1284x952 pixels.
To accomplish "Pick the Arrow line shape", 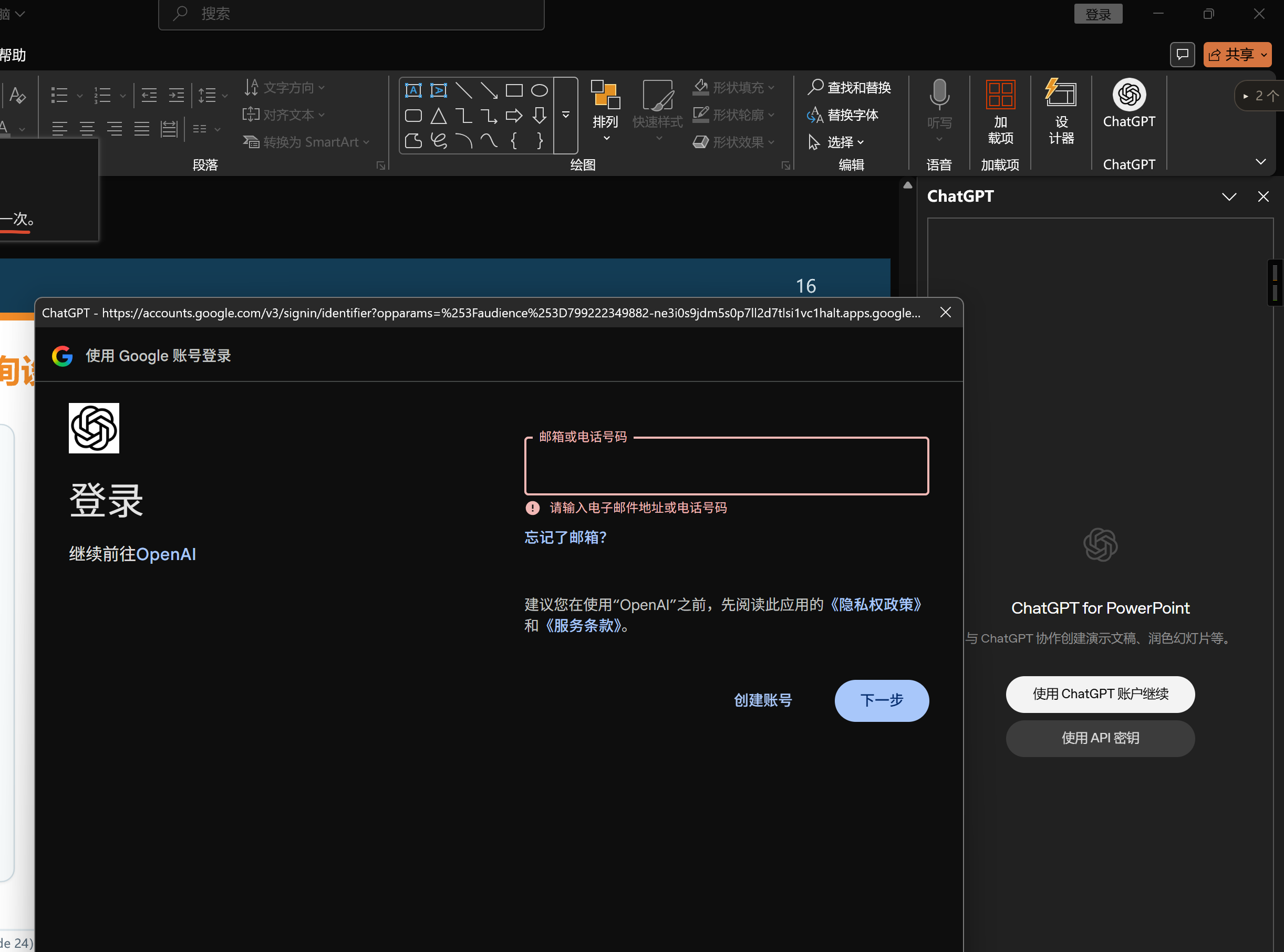I will click(x=489, y=90).
